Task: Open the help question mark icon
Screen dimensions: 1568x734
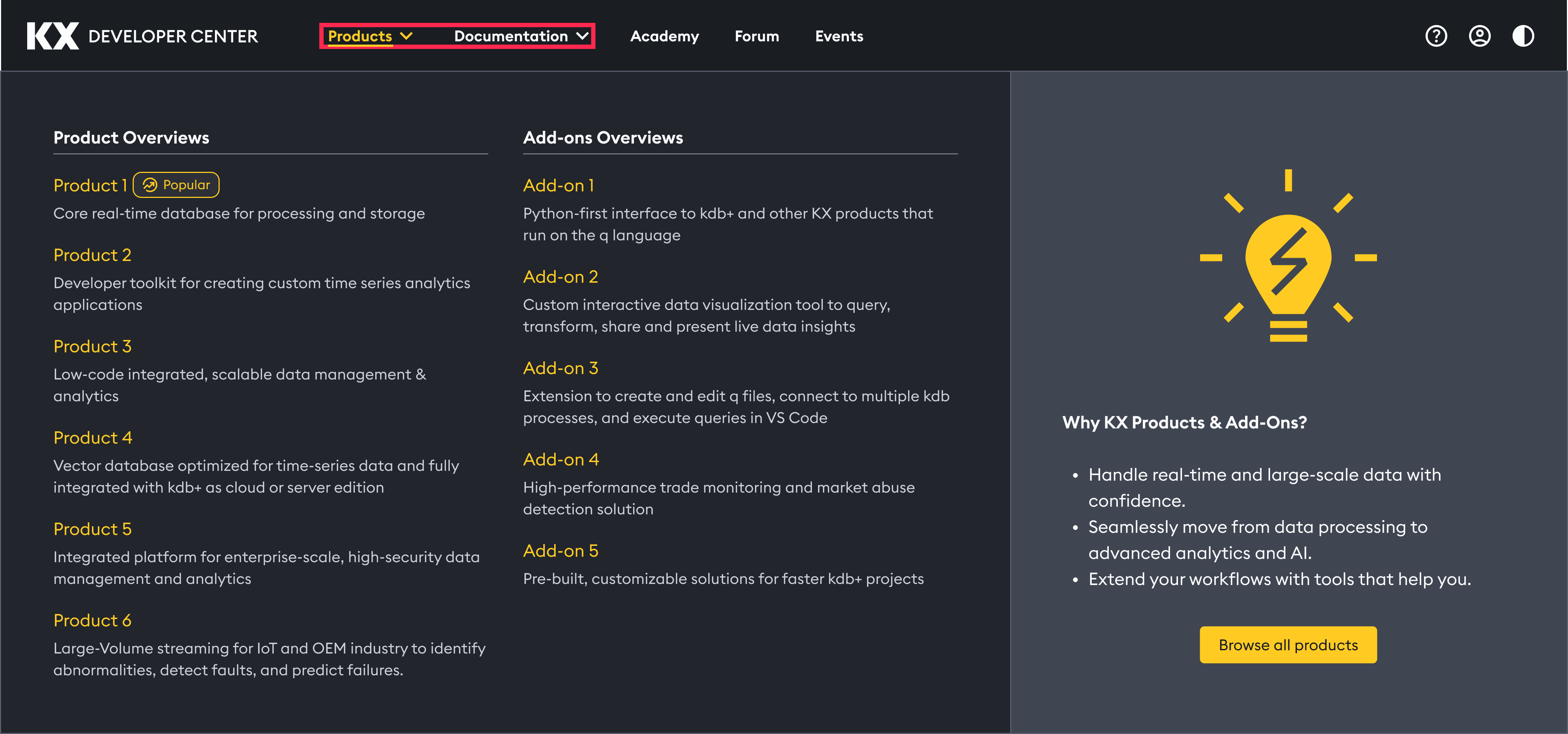Action: click(x=1436, y=36)
